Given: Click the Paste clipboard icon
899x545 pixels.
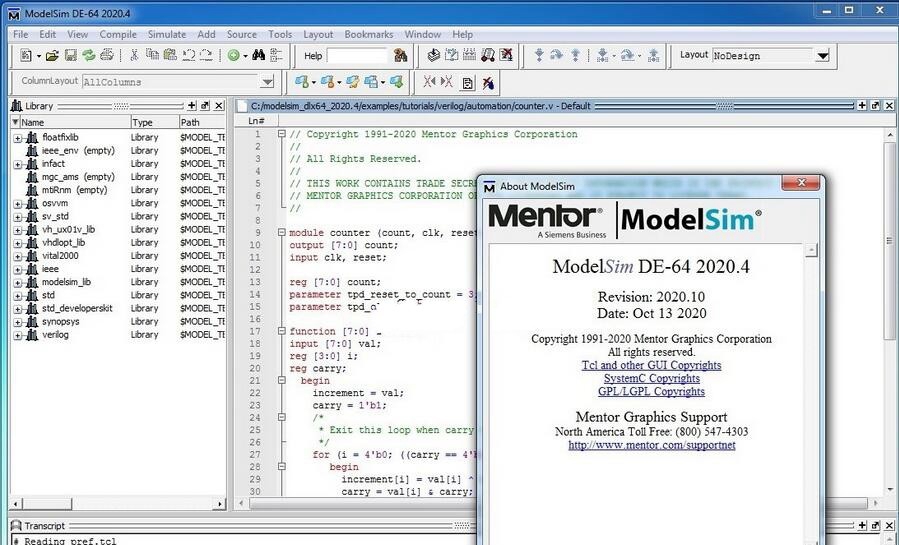Looking at the screenshot, I should coord(170,55).
